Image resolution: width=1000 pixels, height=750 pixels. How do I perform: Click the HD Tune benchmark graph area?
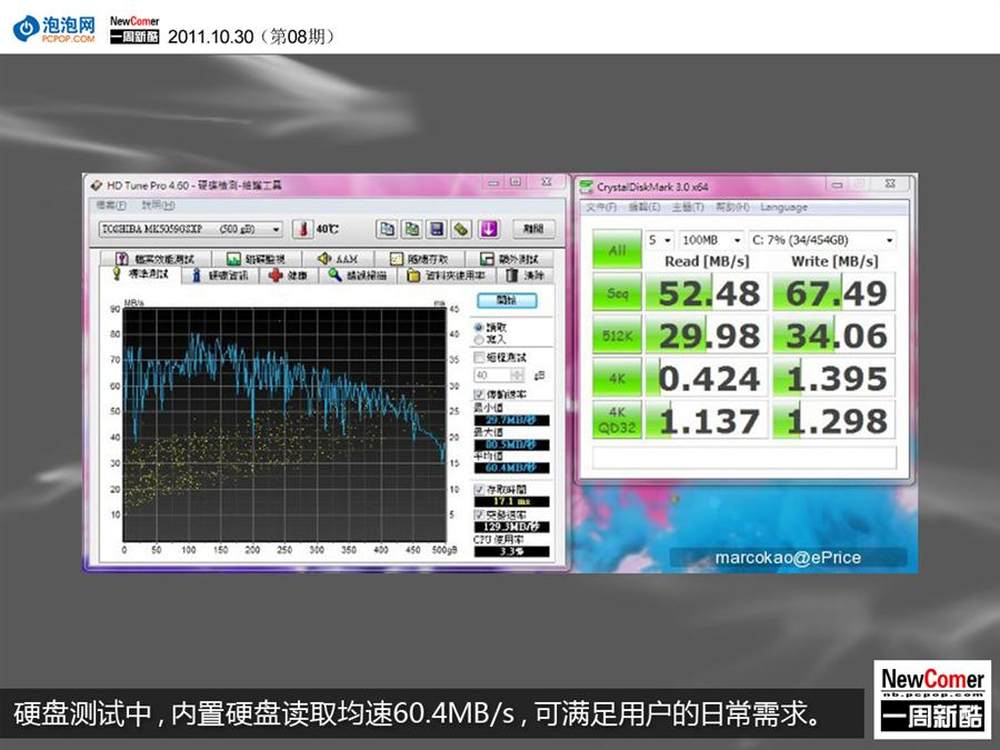pos(284,425)
